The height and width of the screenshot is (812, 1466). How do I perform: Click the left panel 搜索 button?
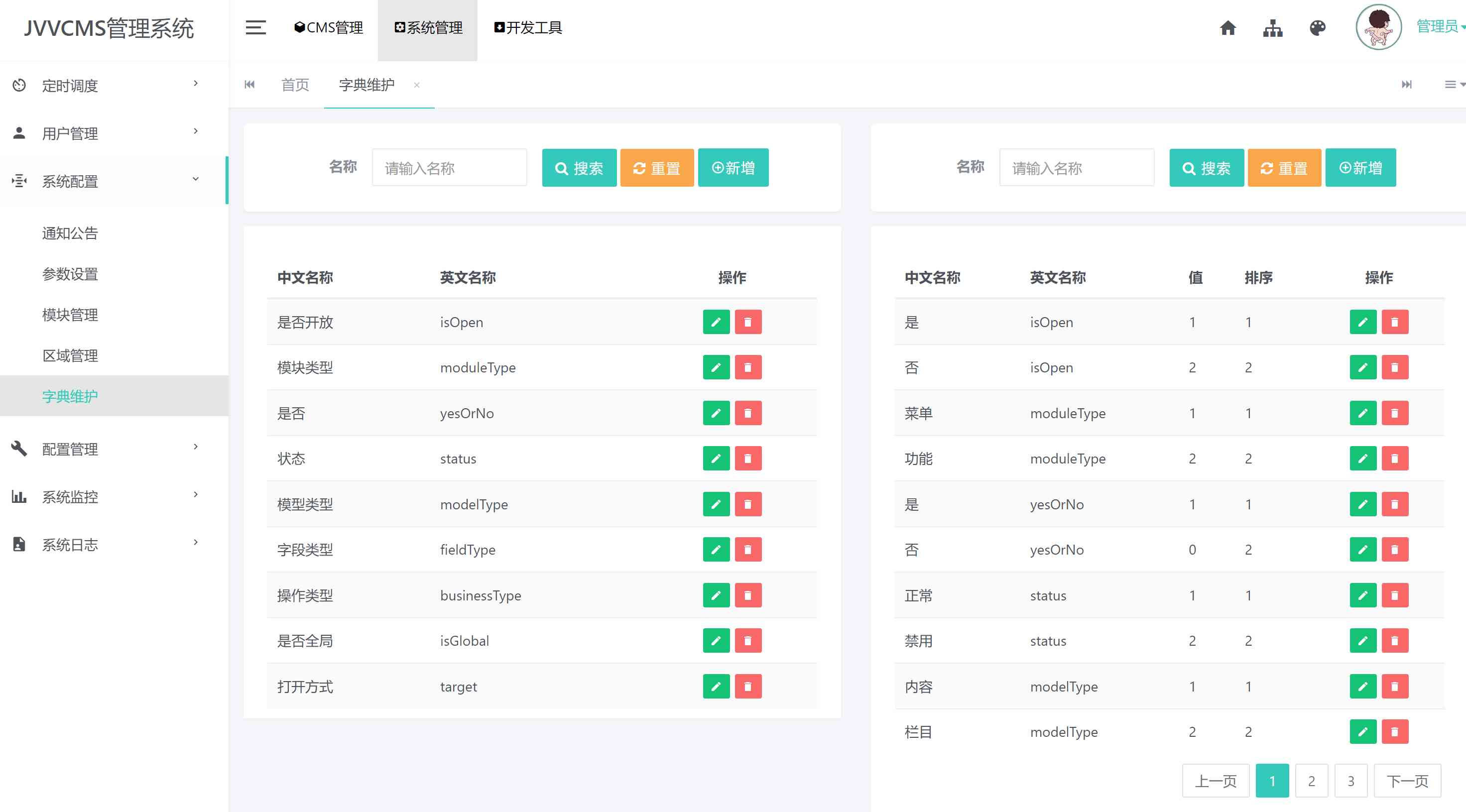(579, 168)
